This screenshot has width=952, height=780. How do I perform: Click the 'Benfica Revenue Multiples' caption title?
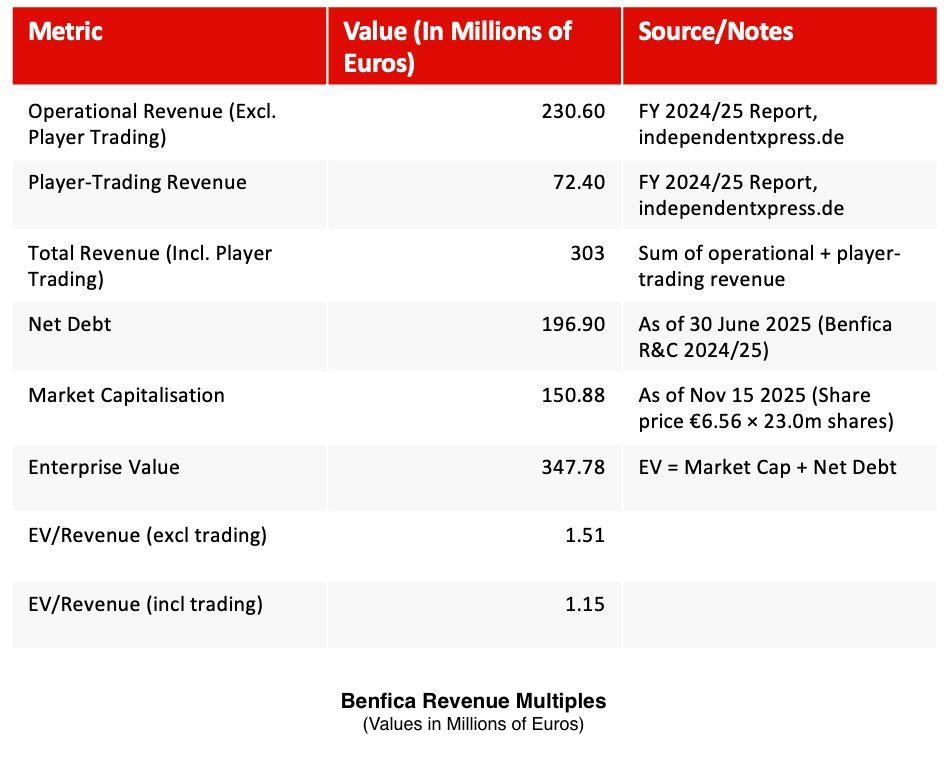473,702
